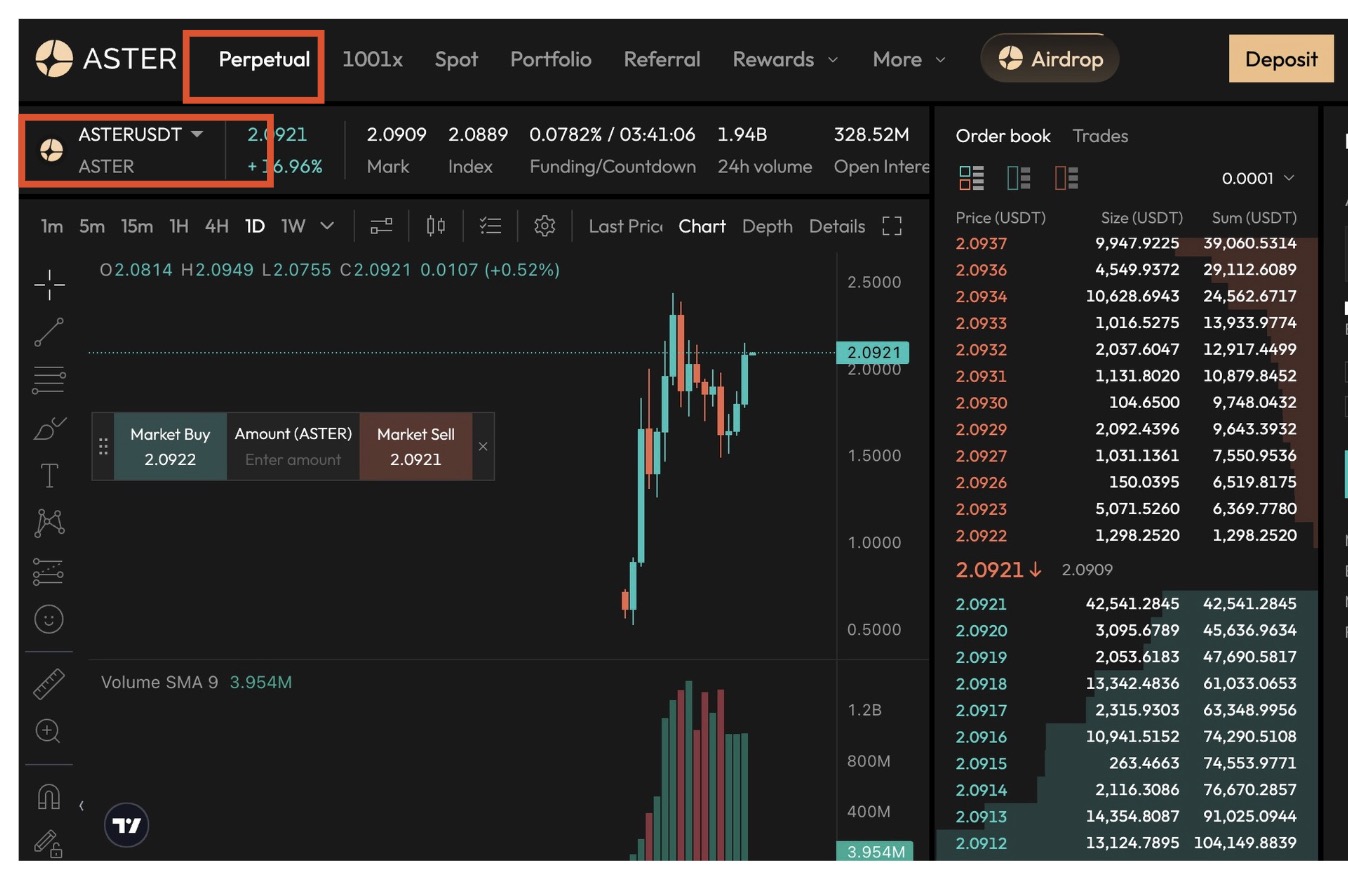Open the emoji sticker tool

click(x=49, y=620)
